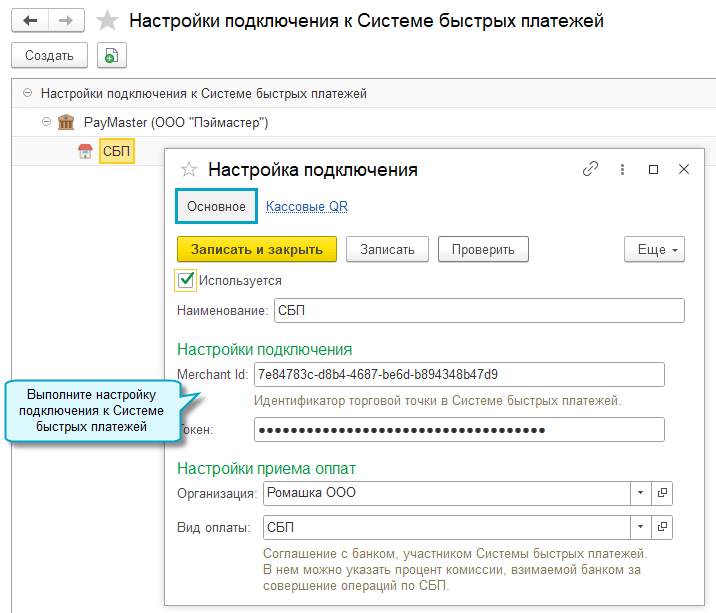Screen dimensions: 716x613
Task: Star the Настройка подключения dialog
Action: (189, 169)
